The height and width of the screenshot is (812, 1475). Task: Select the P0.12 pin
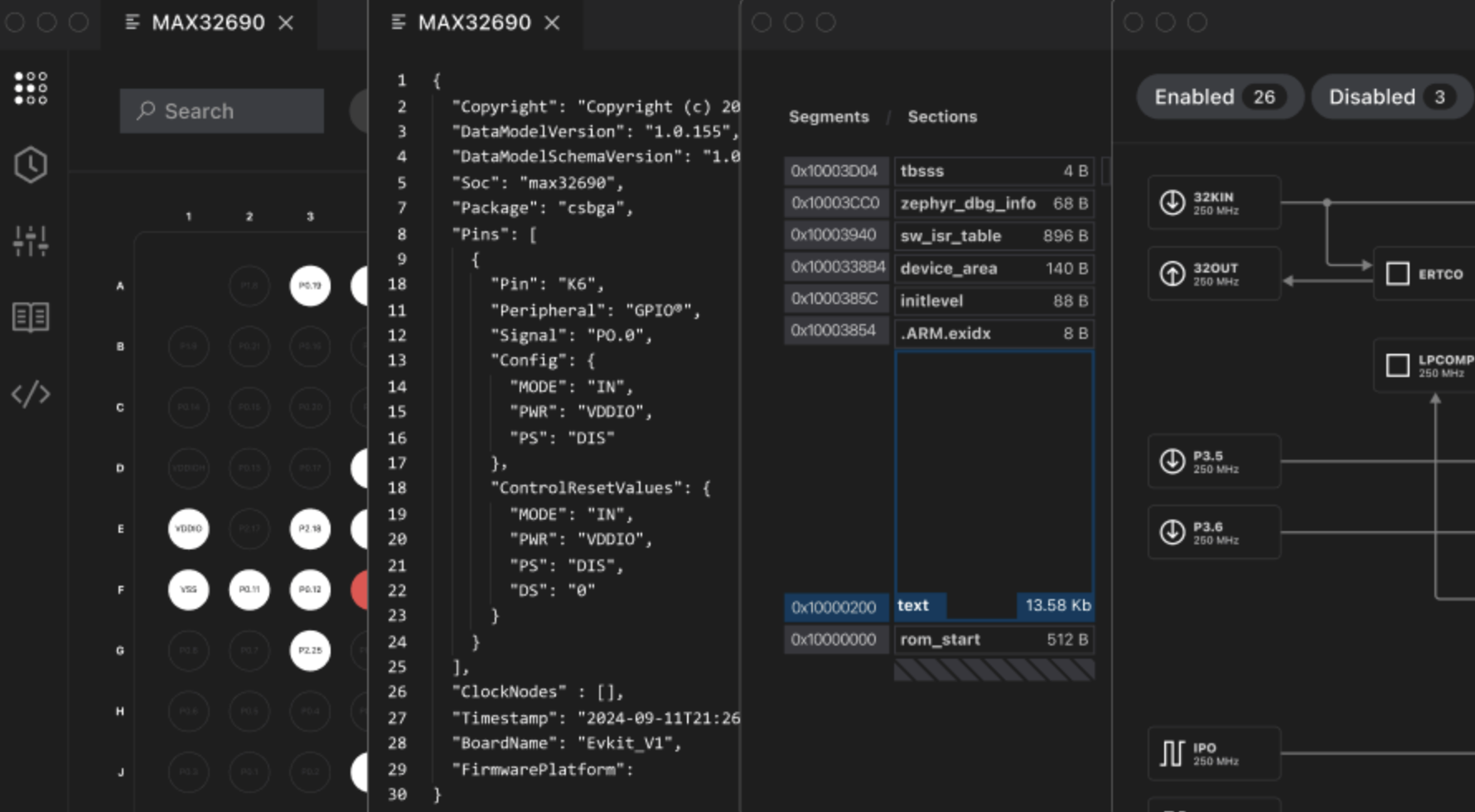310,590
